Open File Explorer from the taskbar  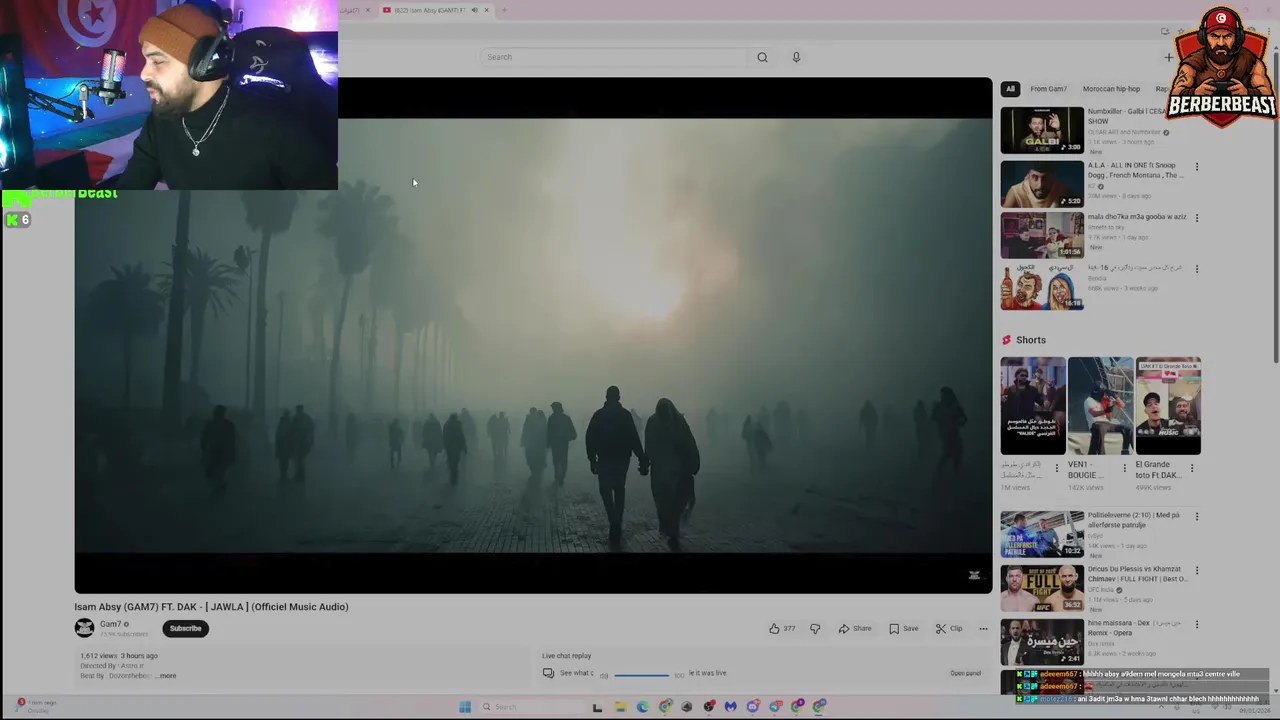coord(620,707)
